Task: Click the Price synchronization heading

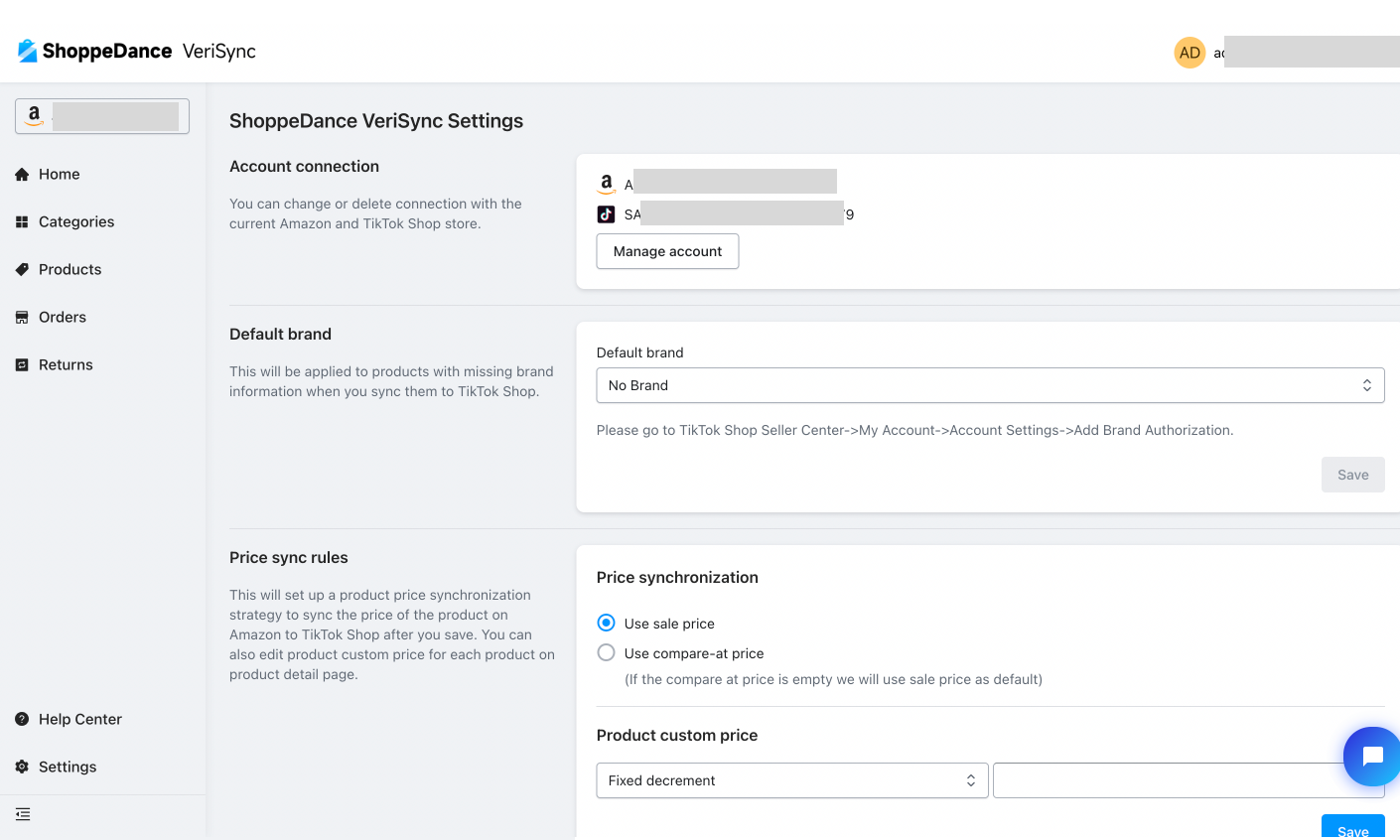Action: pos(677,577)
